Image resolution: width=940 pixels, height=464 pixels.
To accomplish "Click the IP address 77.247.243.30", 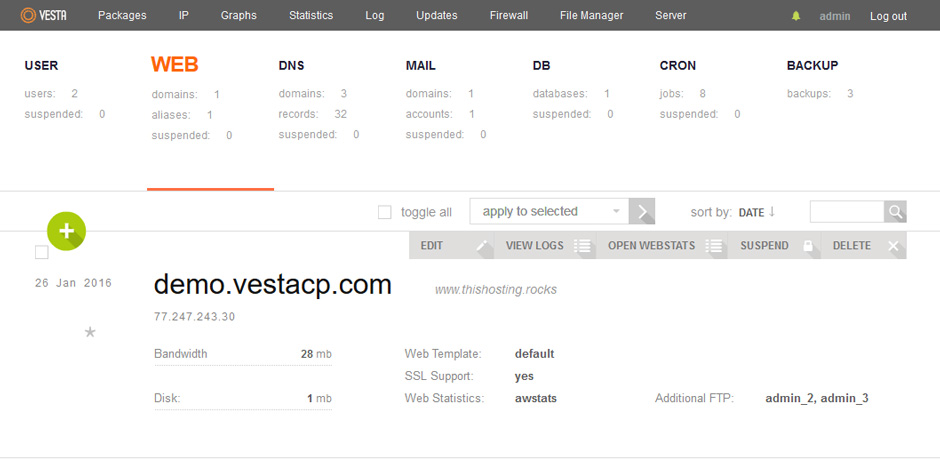I will tap(195, 317).
